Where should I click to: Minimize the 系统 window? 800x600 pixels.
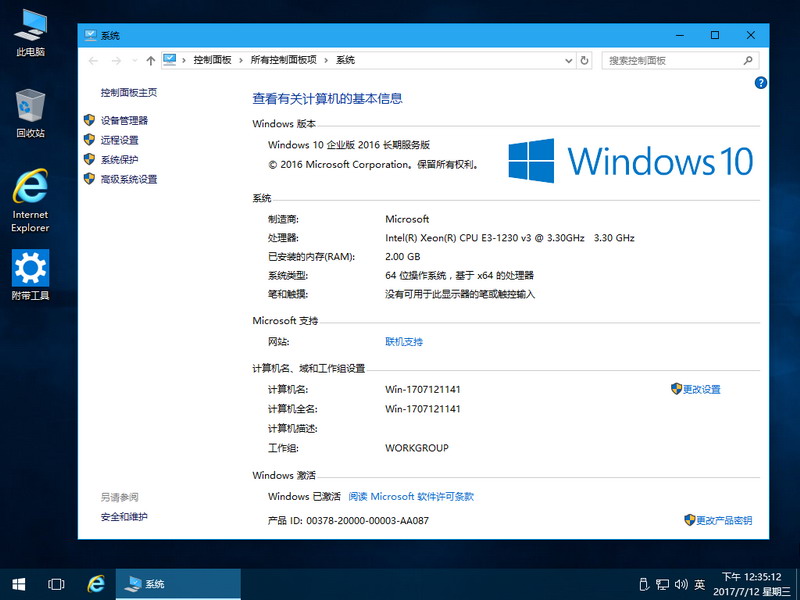680,35
